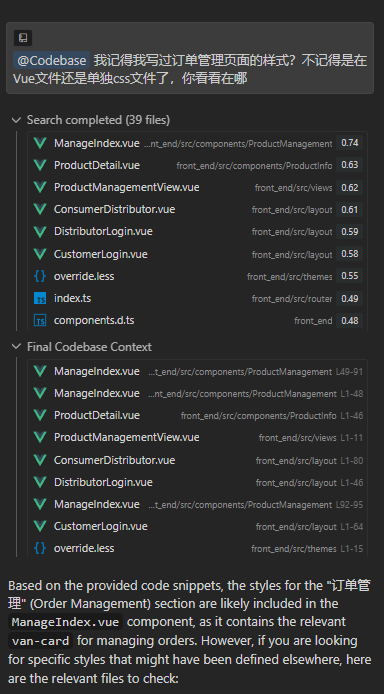Open override.less with score 0.55
Image resolution: width=384 pixels, height=694 pixels.
[x=197, y=276]
